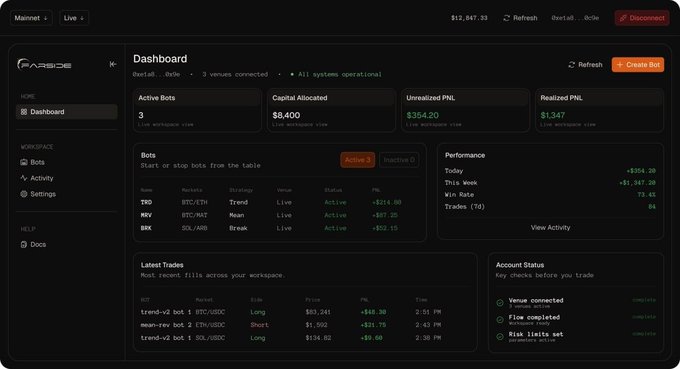Click the Create Bot button
The image size is (680, 369).
click(x=638, y=65)
